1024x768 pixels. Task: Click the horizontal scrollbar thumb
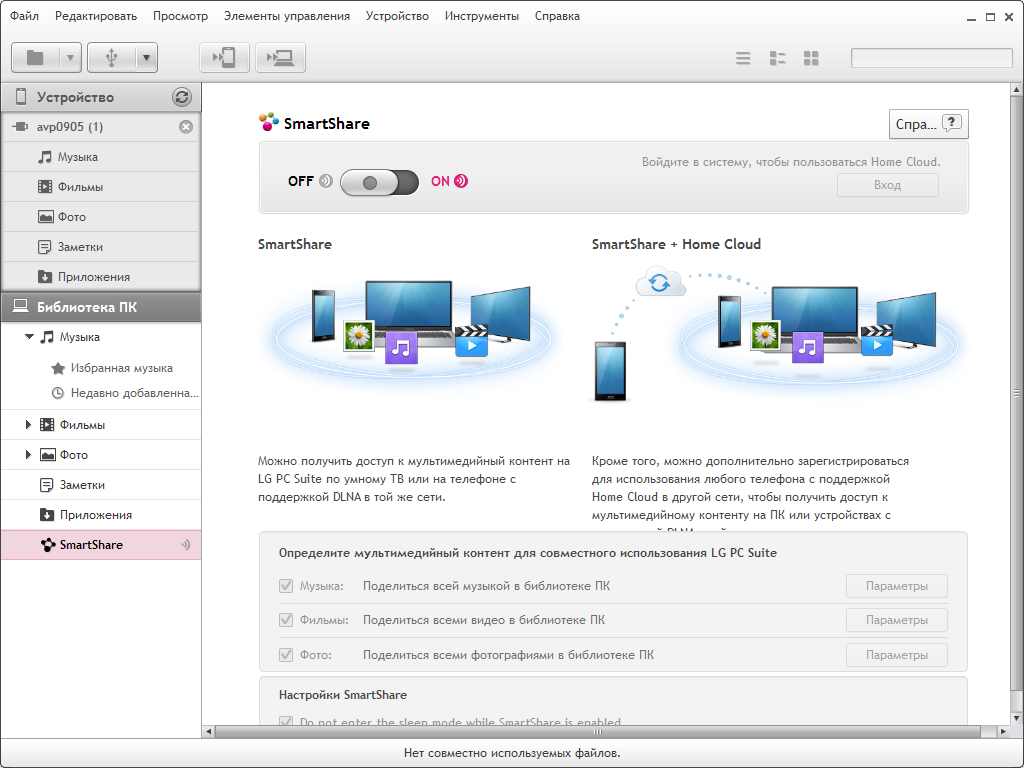click(x=598, y=731)
